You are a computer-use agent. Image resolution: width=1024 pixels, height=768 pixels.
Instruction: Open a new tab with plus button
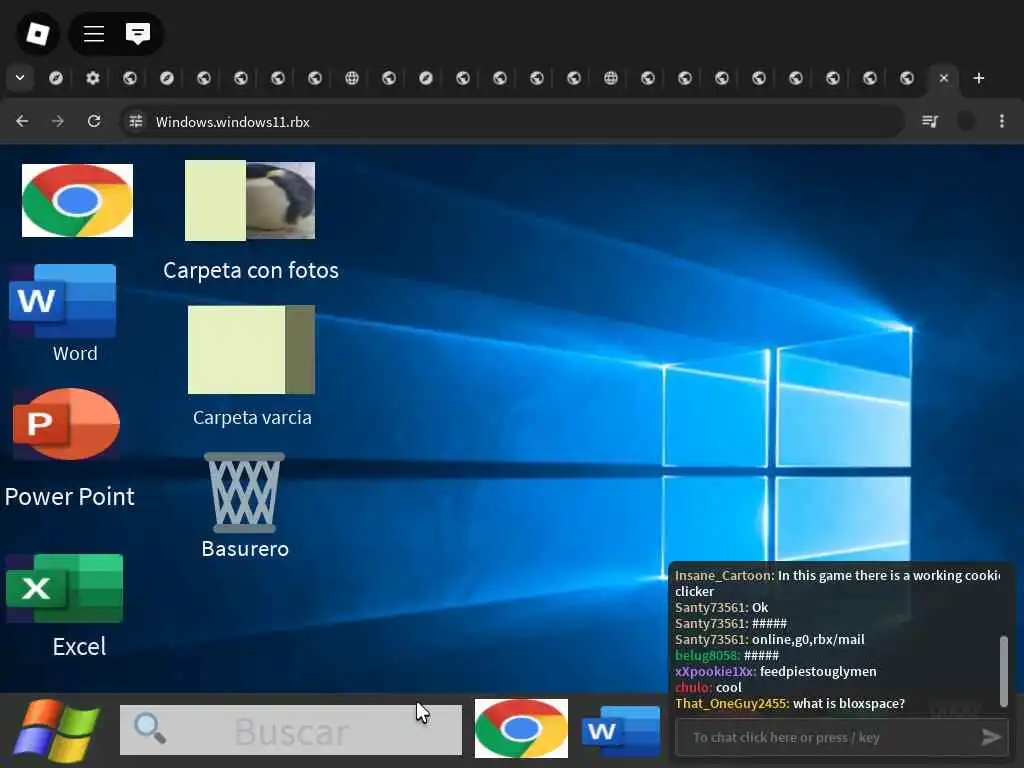coord(978,78)
